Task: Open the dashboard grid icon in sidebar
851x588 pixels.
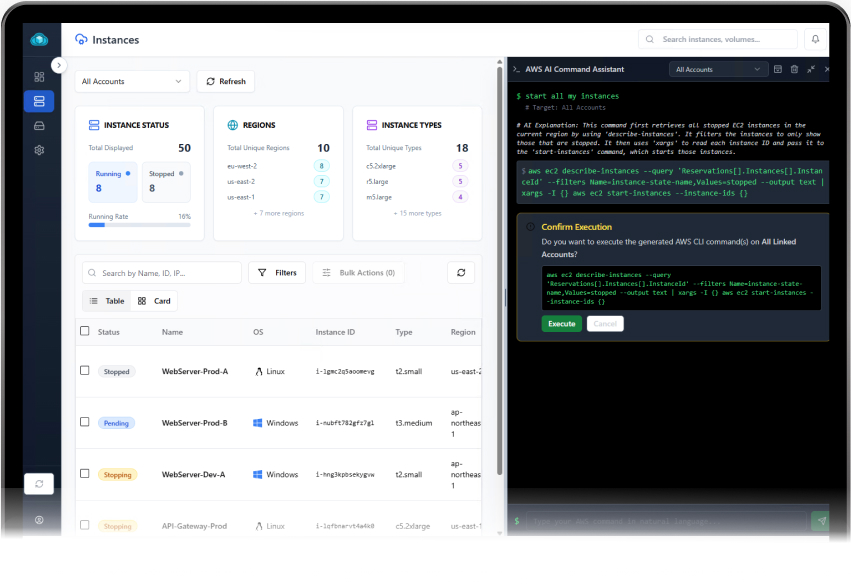Action: (x=39, y=77)
